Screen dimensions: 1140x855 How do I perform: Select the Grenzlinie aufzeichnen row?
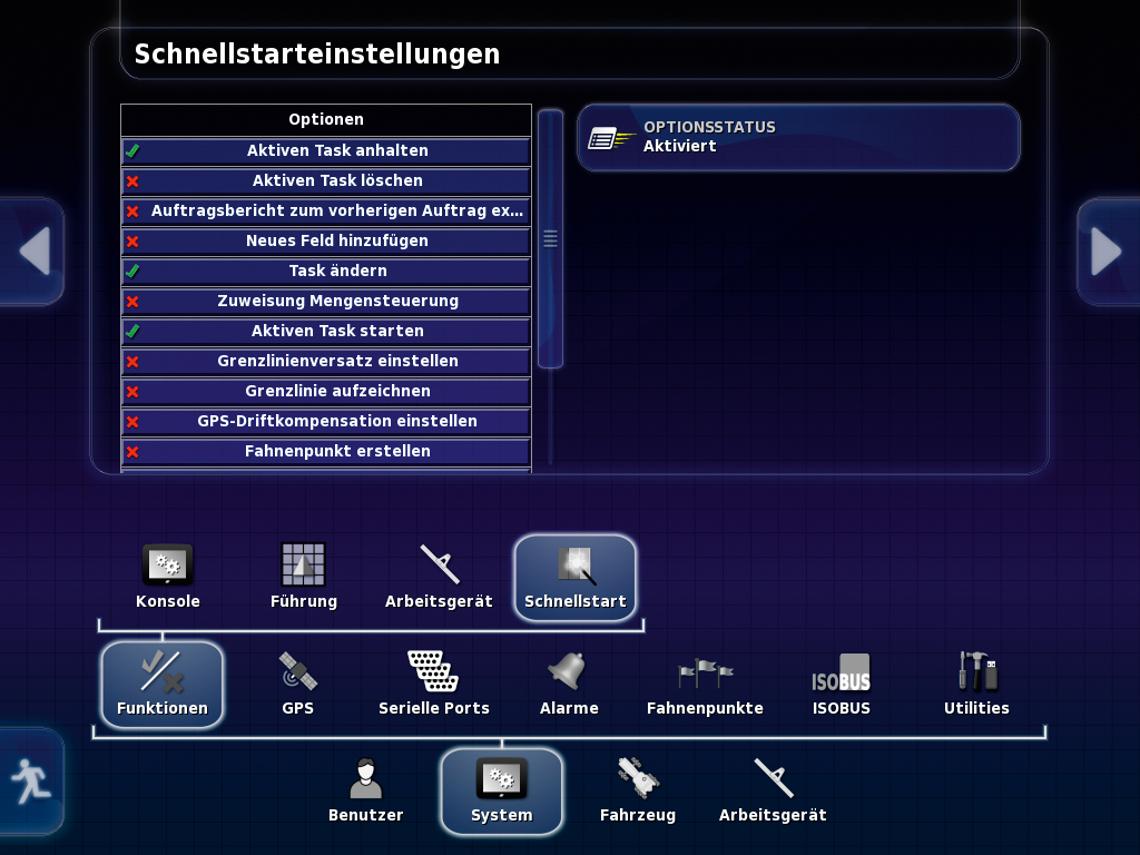[x=326, y=391]
